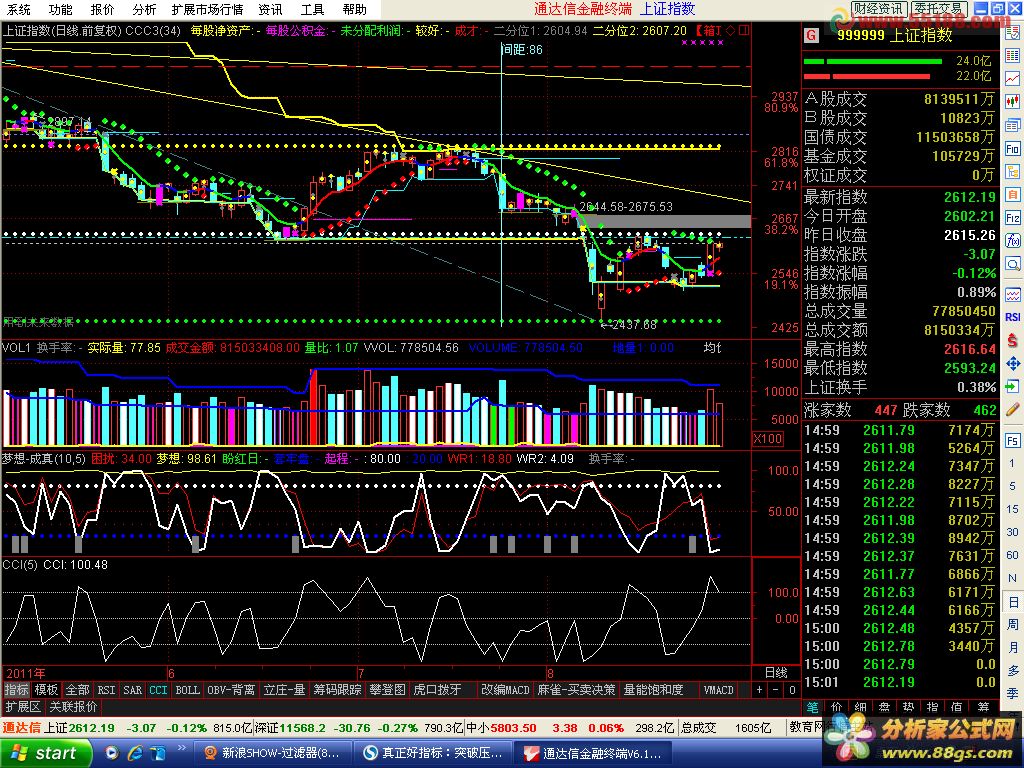Open the 真正好指标 taskbar window
The image size is (1024, 768).
click(x=434, y=753)
